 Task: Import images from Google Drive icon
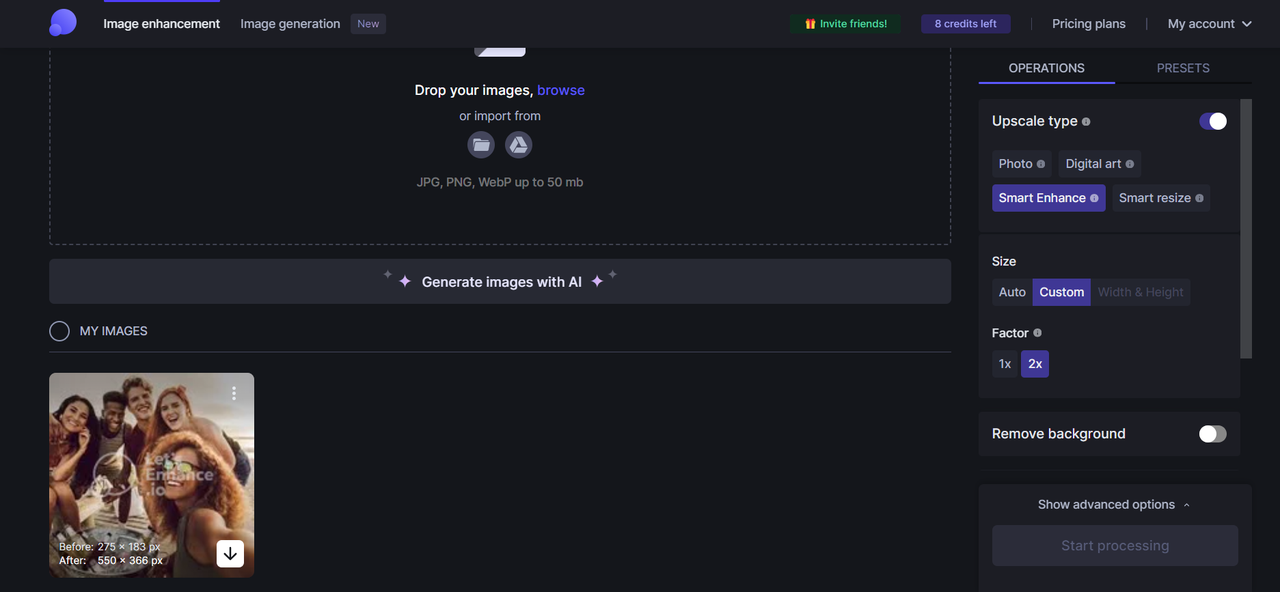(x=518, y=145)
